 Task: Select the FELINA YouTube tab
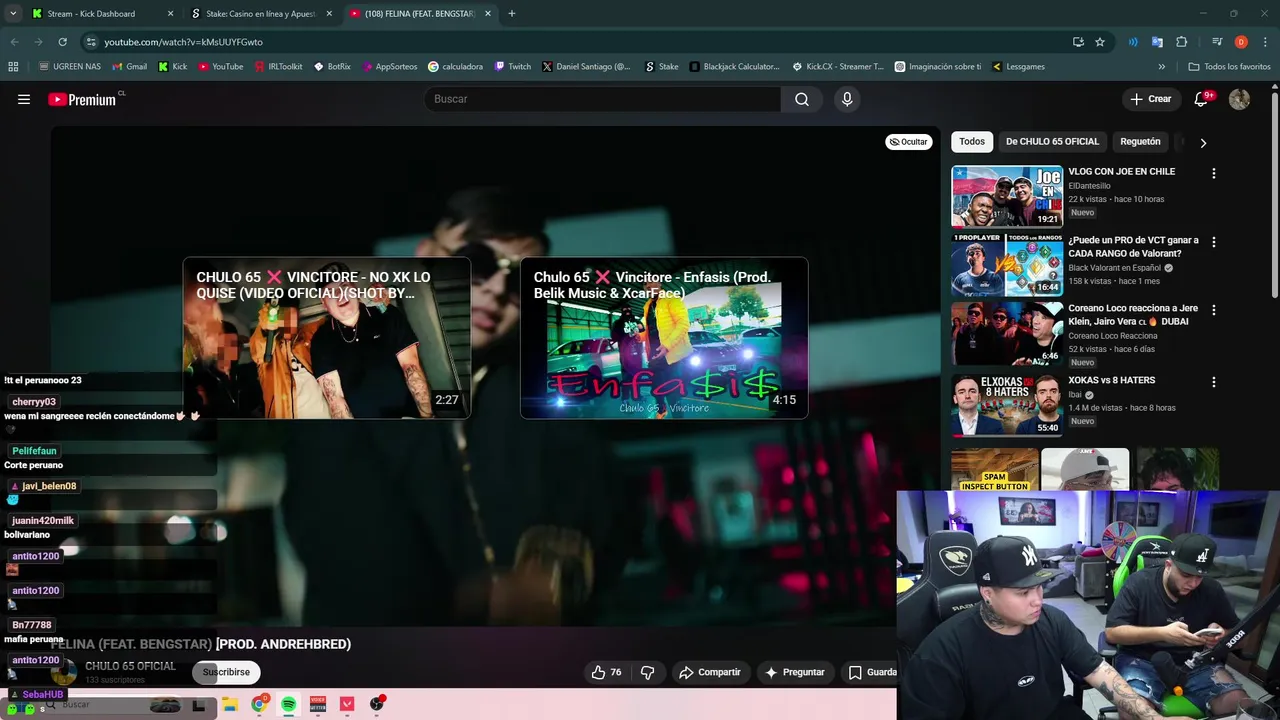(x=419, y=14)
